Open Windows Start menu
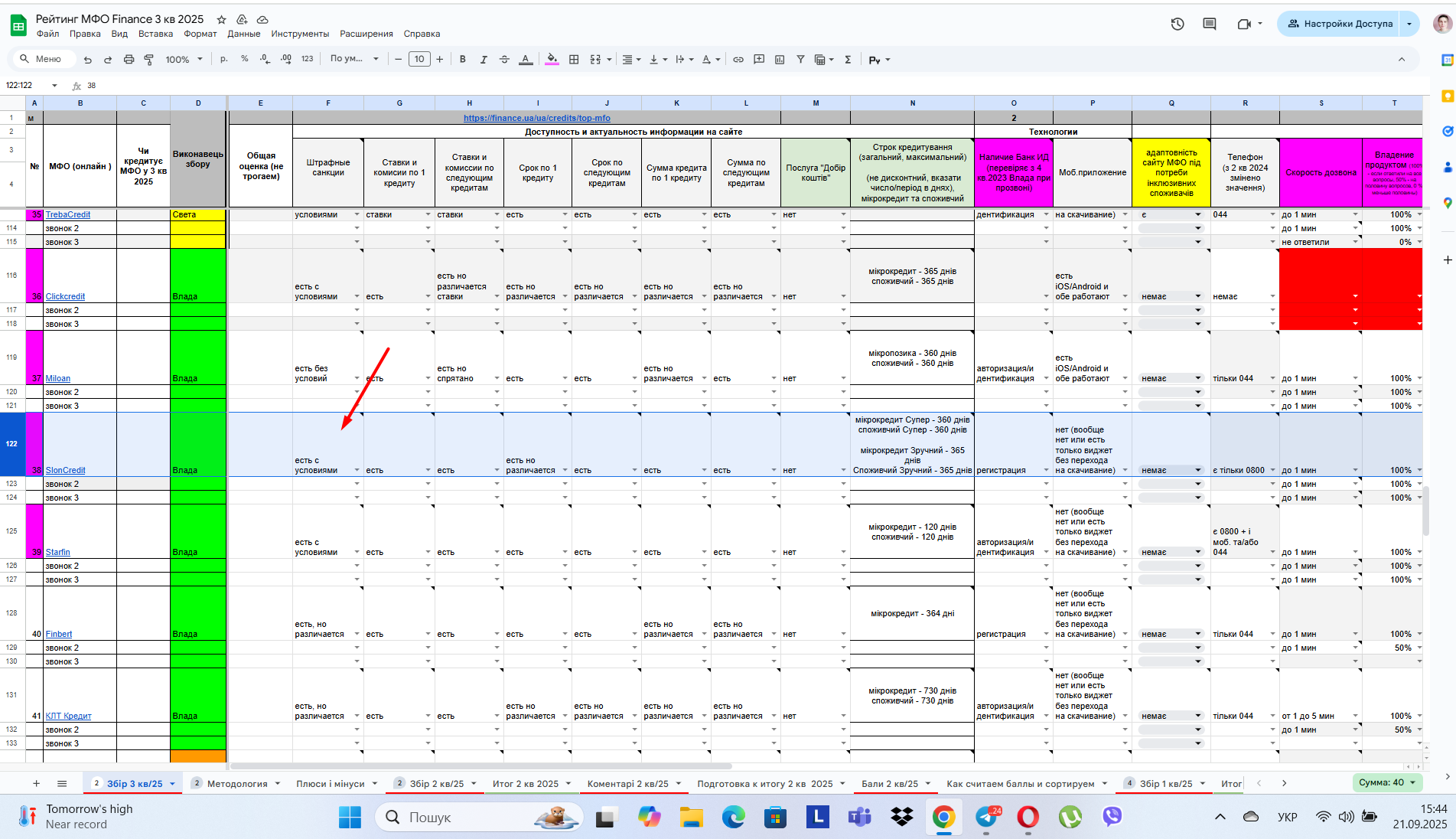This screenshot has width=1456, height=839. pos(350,818)
